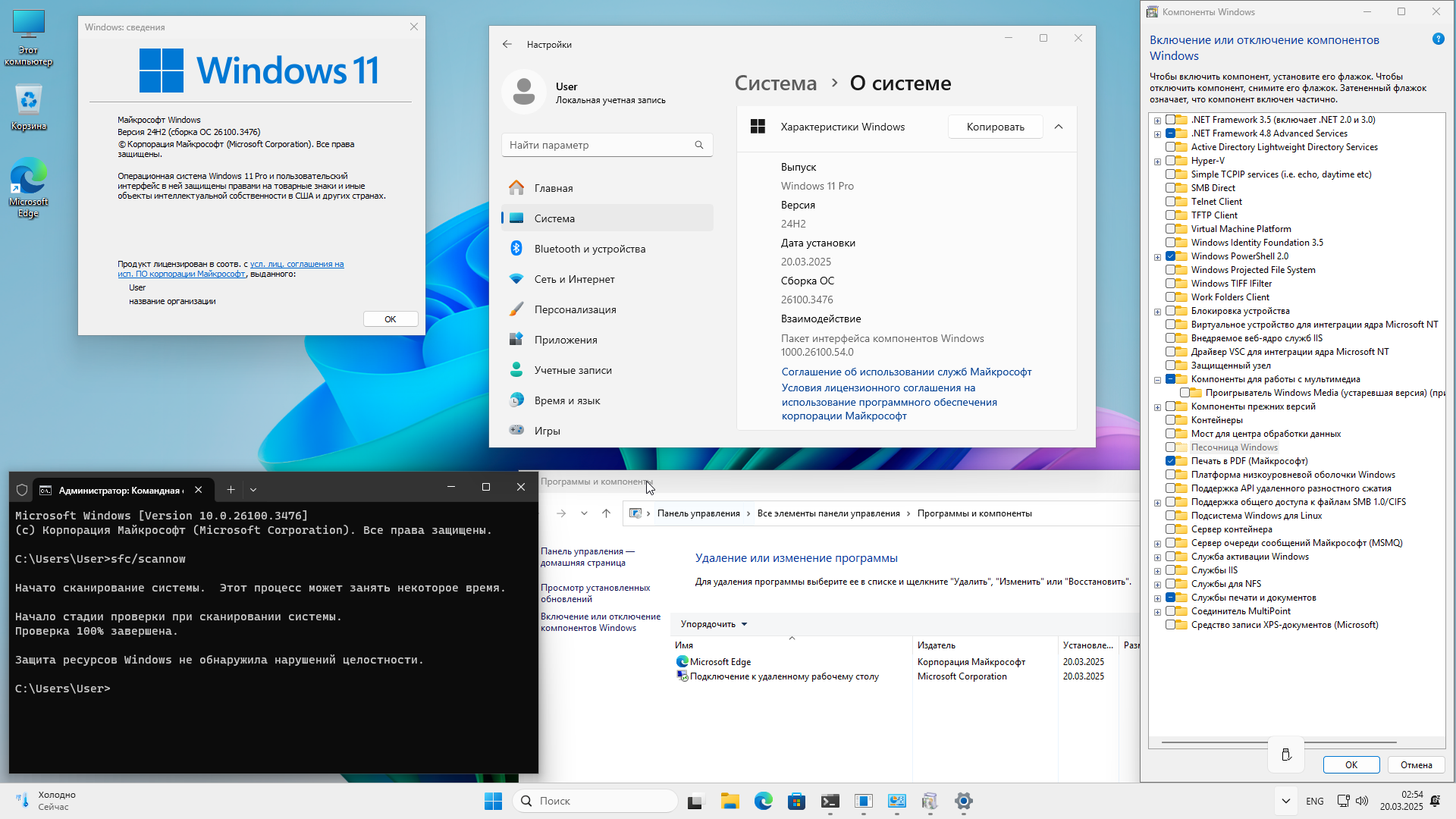Uncheck Windows PowerShell 2.0 feature
Viewport: 1456px width, 819px height.
[1171, 256]
